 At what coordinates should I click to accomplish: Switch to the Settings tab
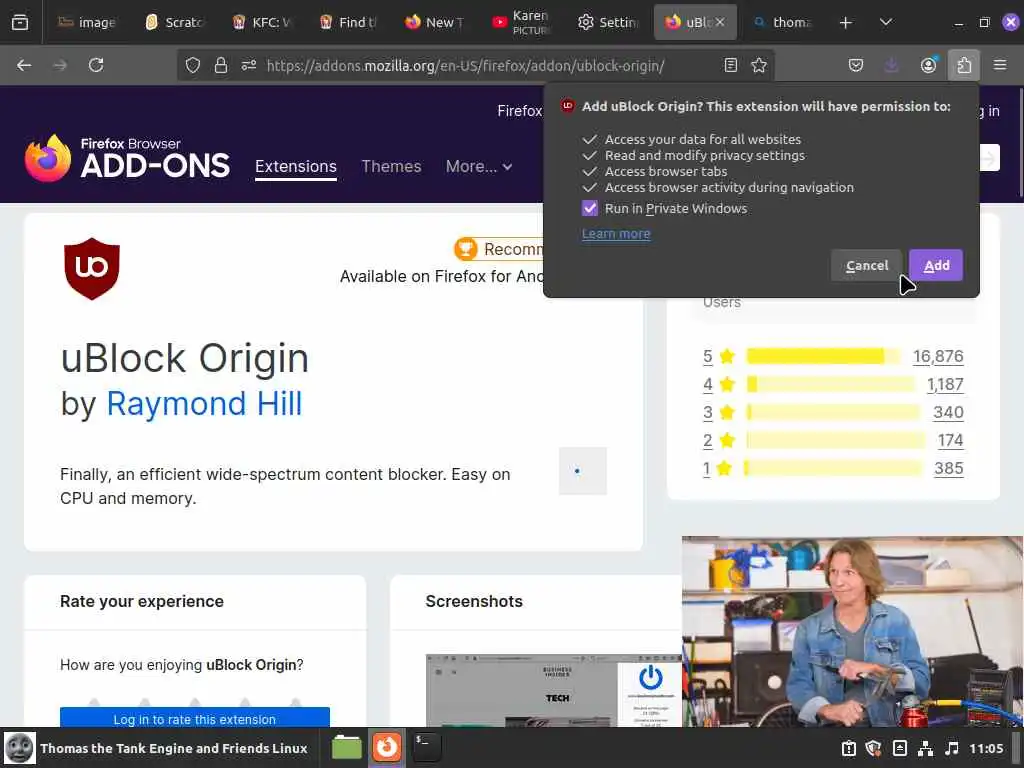608,22
